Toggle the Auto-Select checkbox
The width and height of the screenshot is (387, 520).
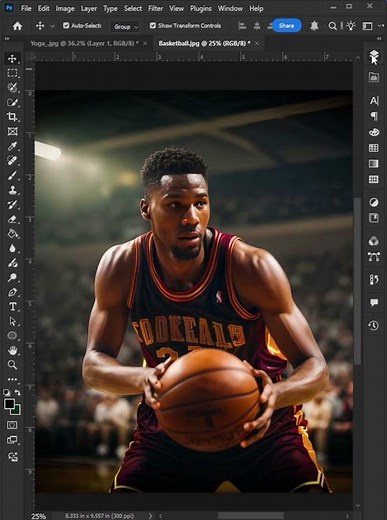pyautogui.click(x=66, y=26)
